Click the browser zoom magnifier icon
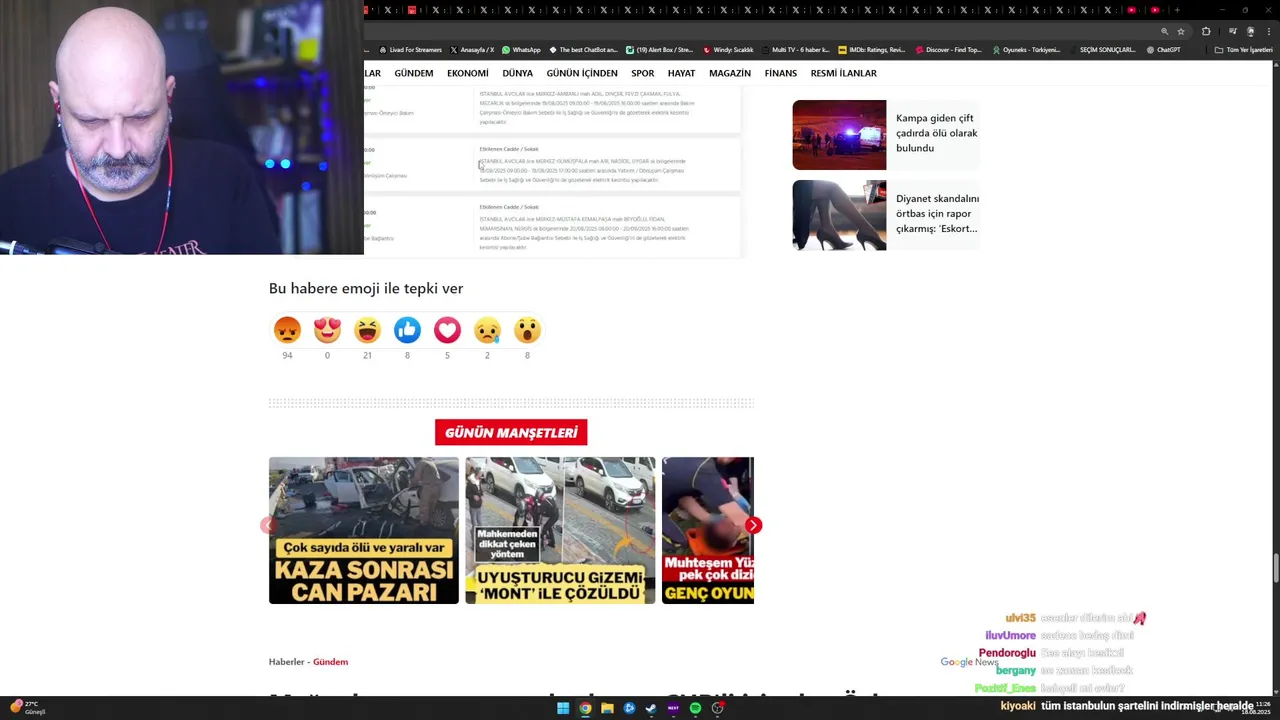 coord(1164,31)
